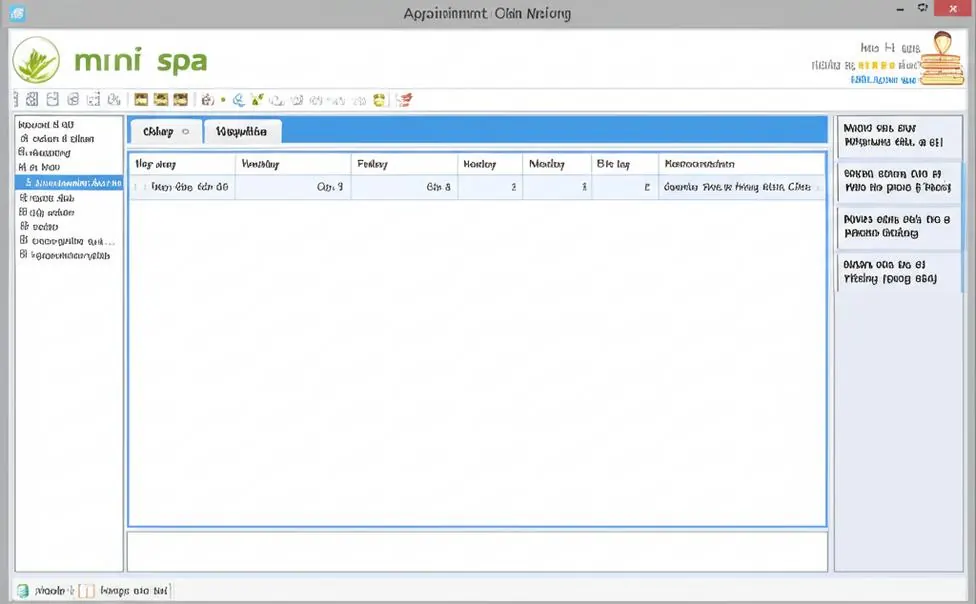
Task: Click the gear-like icon after the brown picture icons
Action: point(207,100)
